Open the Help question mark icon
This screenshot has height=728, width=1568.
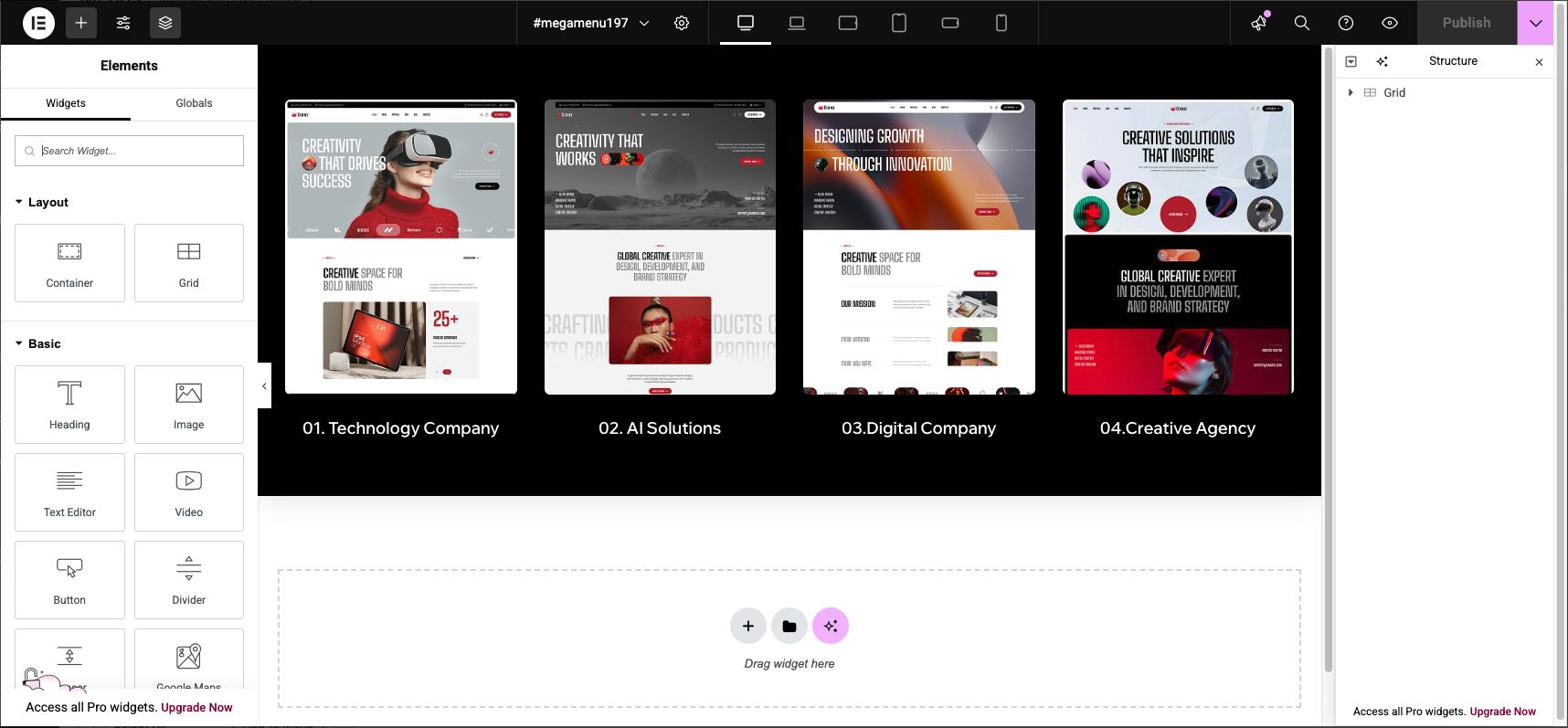tap(1346, 23)
